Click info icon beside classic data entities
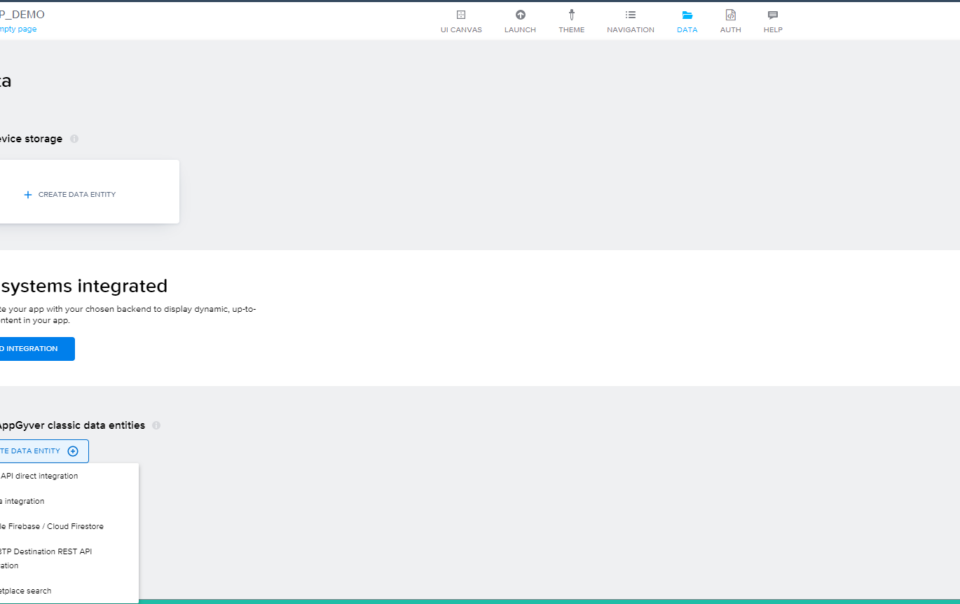Viewport: 960px width, 604px height. pos(156,425)
